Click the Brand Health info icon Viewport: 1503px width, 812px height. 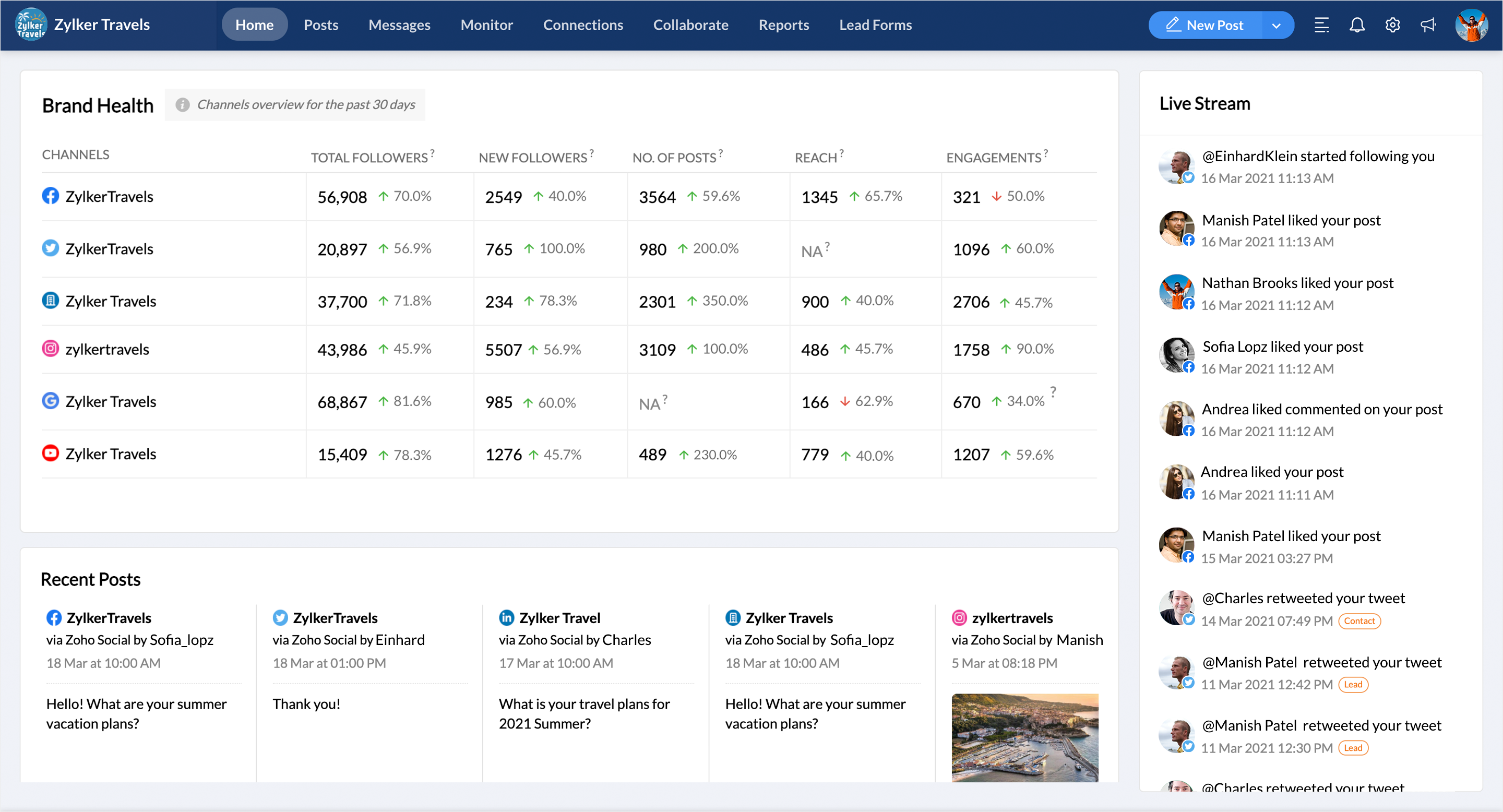click(x=183, y=104)
